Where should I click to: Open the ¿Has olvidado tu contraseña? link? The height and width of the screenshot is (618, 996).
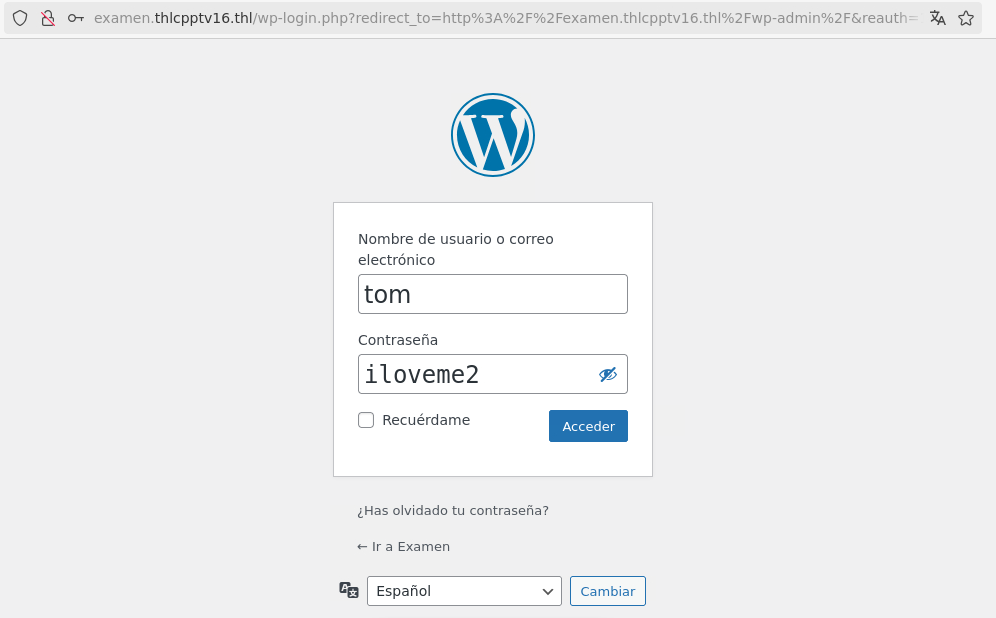coord(453,511)
